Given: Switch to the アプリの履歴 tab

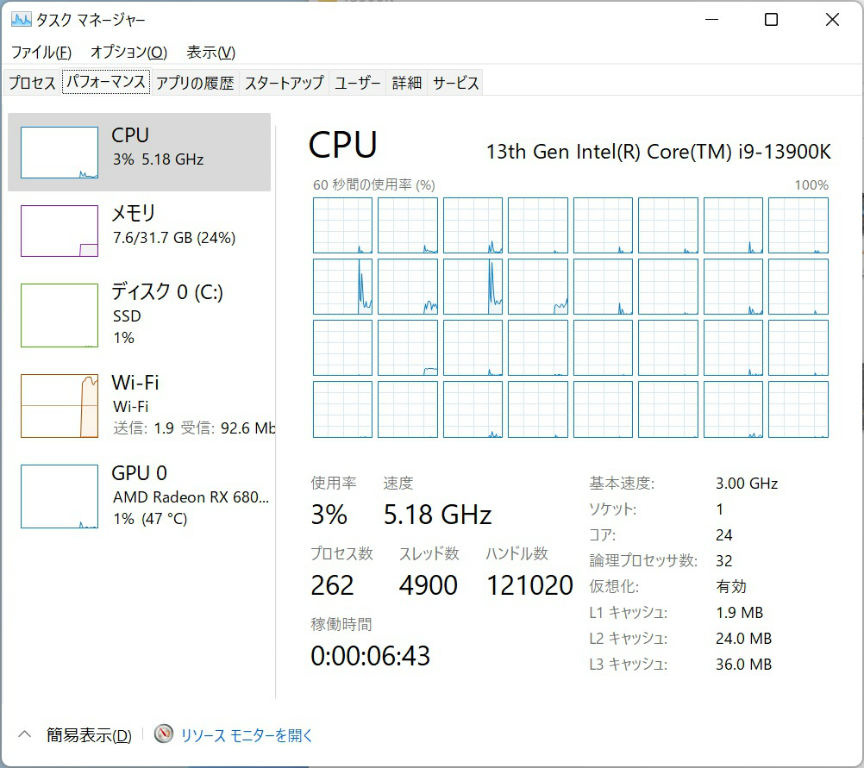Looking at the screenshot, I should tap(195, 83).
